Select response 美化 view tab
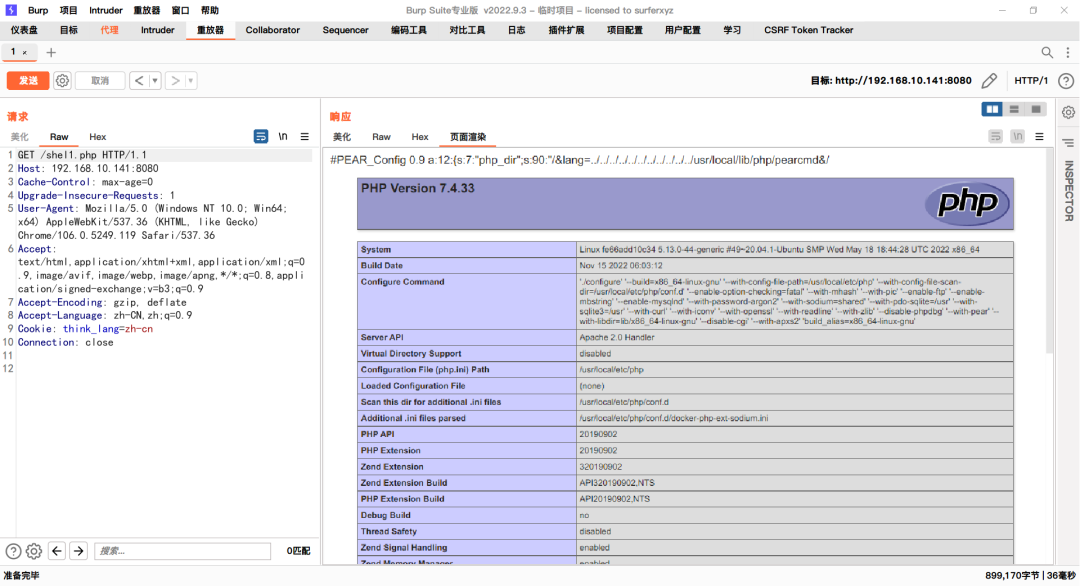This screenshot has width=1080, height=586. tap(342, 137)
